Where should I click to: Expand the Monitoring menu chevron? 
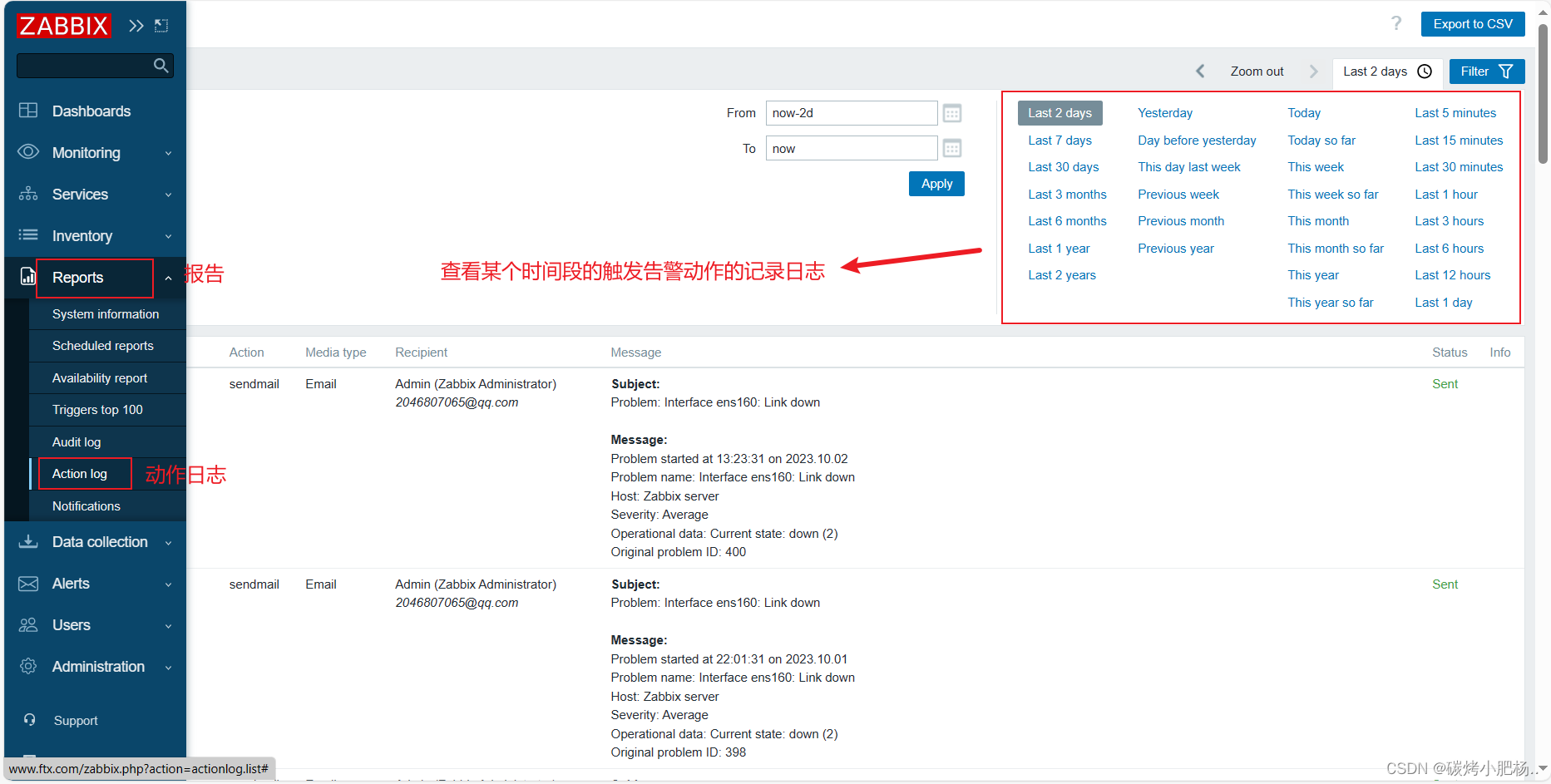(168, 153)
